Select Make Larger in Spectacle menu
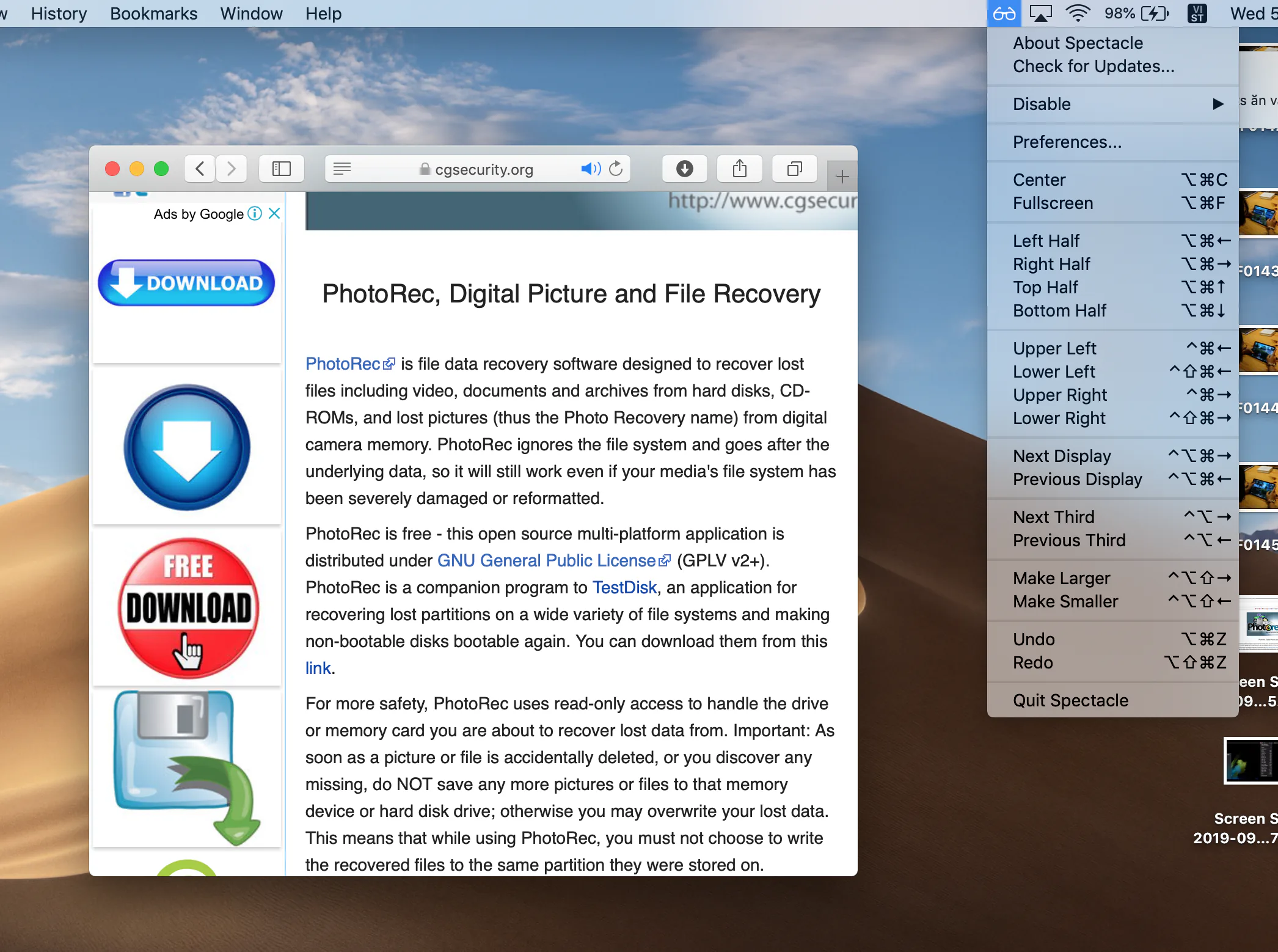 coord(1113,578)
